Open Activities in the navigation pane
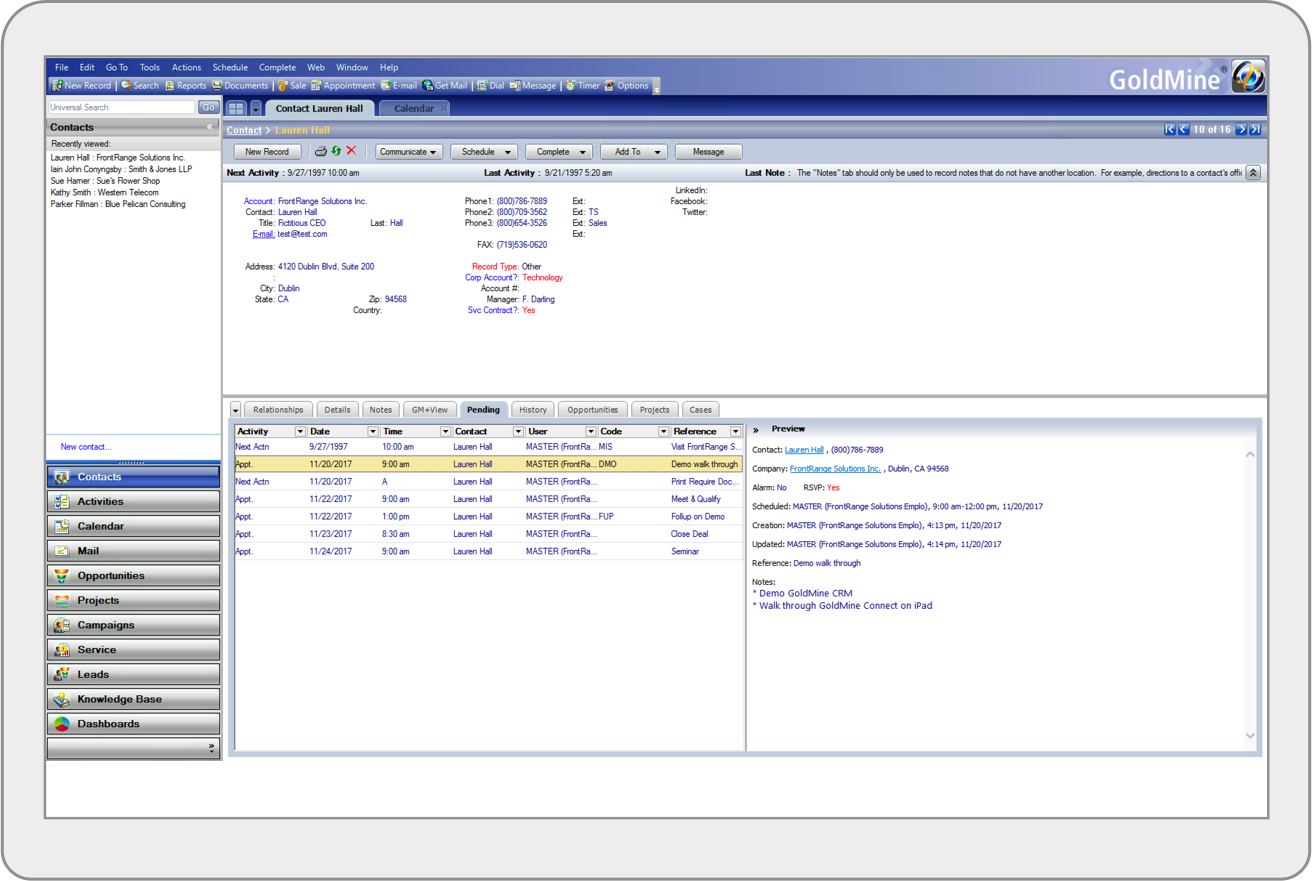 coord(133,502)
